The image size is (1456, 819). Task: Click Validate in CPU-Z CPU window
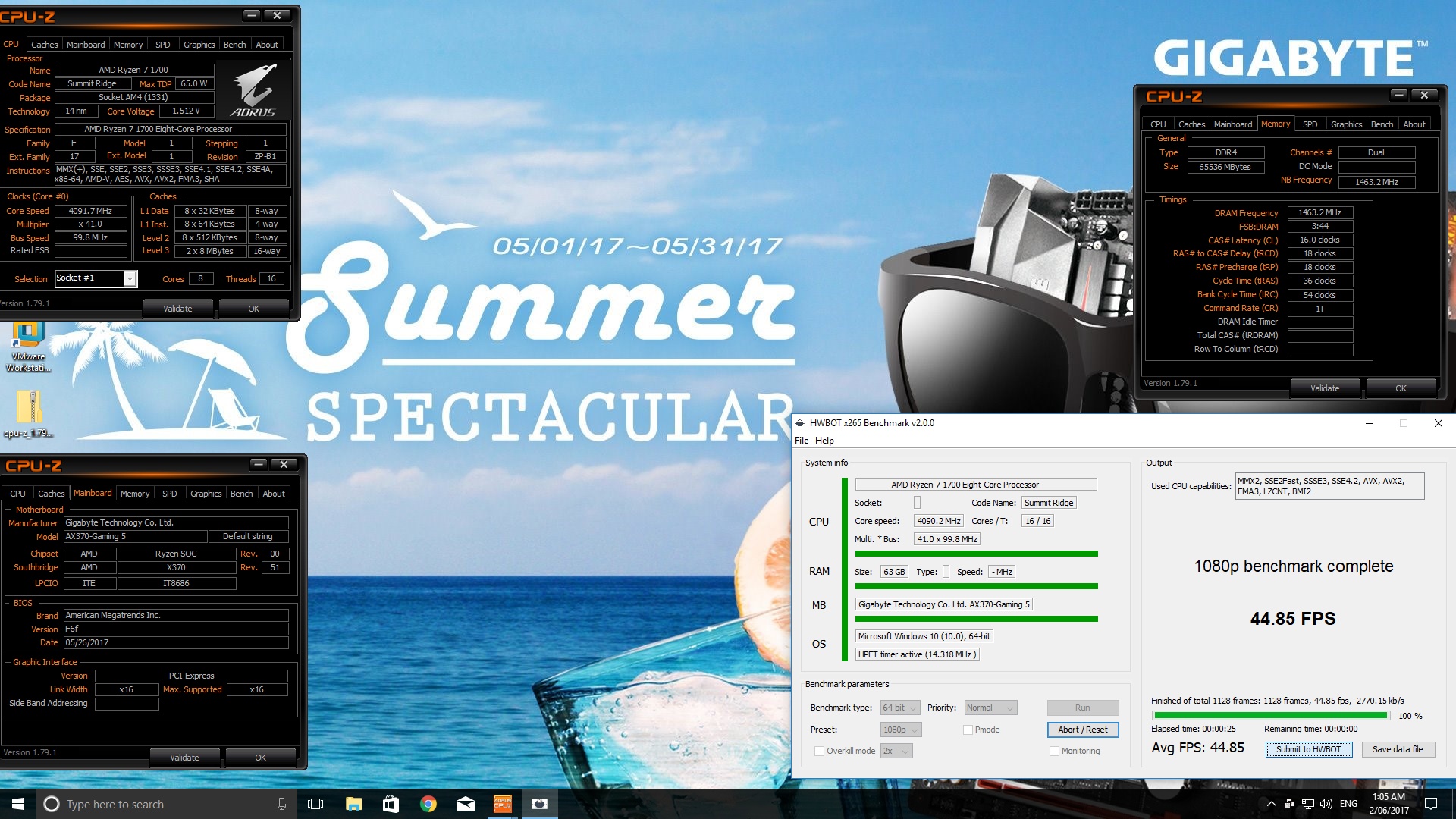point(177,309)
